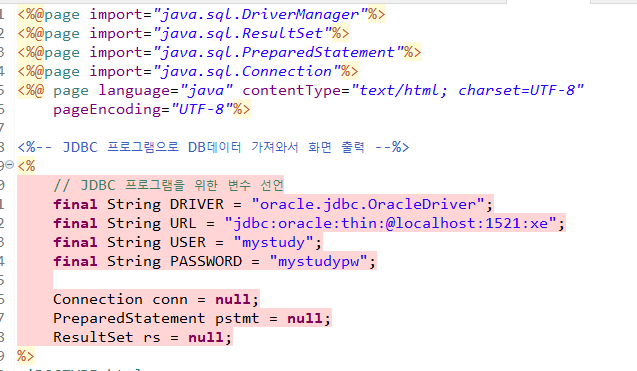Click the language="java" value
Image resolution: width=637 pixels, height=371 pixels.
[x=206, y=90]
